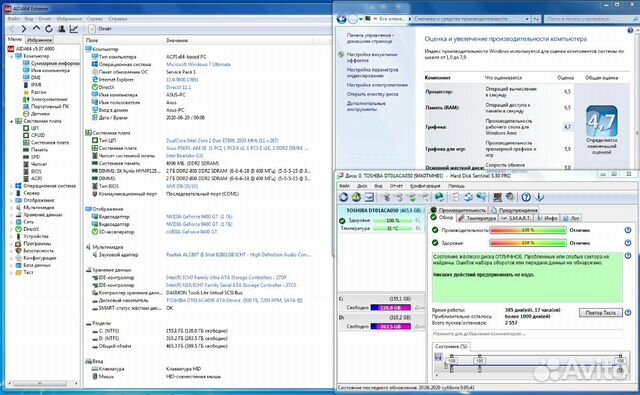Expand the Тест tree node
640x395 pixels.
pyautogui.click(x=11, y=273)
